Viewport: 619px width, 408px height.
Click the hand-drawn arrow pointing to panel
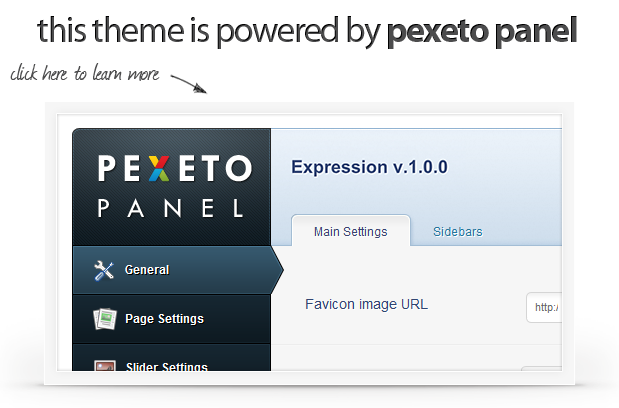(189, 83)
